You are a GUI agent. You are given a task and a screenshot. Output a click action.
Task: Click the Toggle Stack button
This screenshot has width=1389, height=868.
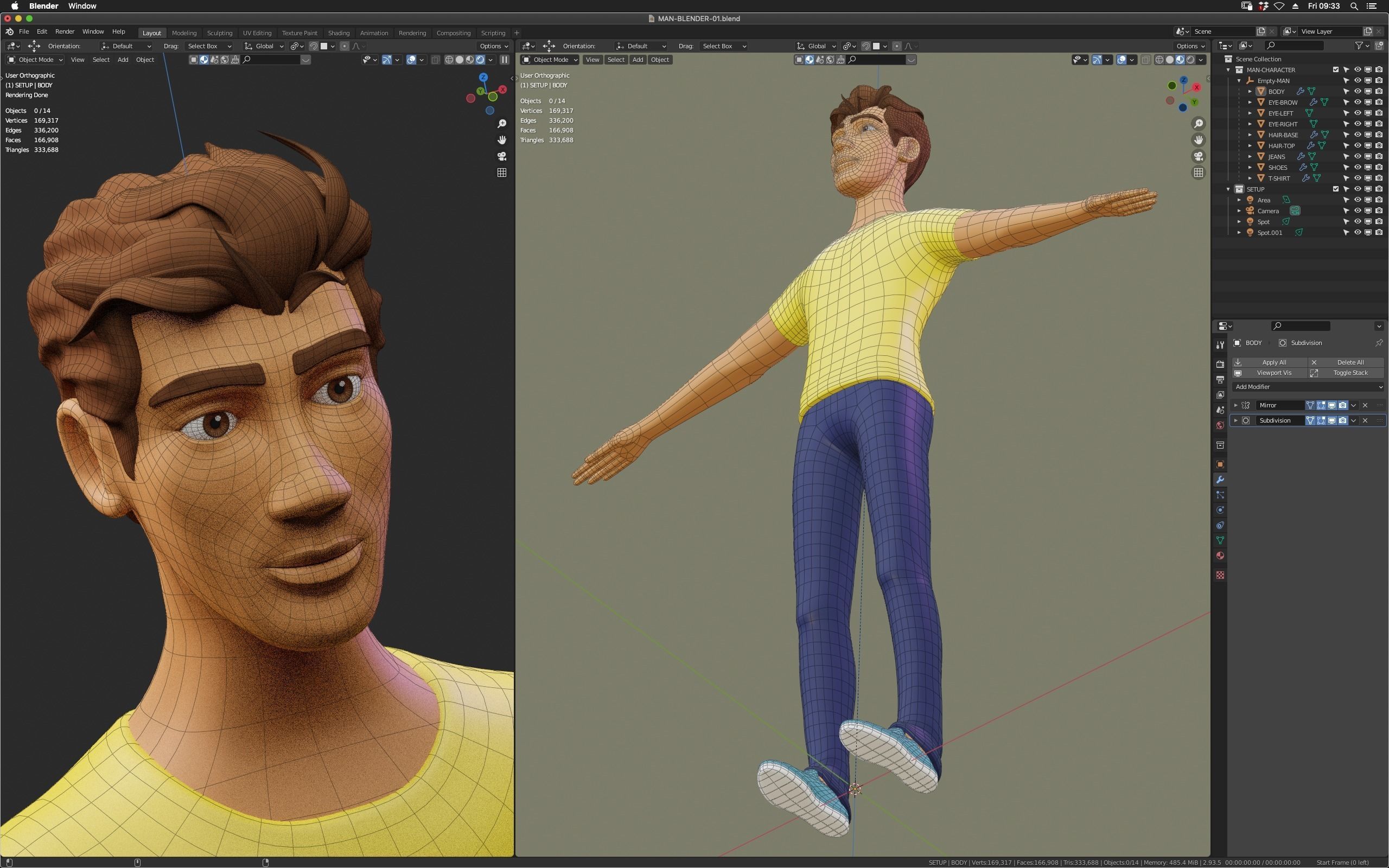click(x=1350, y=373)
